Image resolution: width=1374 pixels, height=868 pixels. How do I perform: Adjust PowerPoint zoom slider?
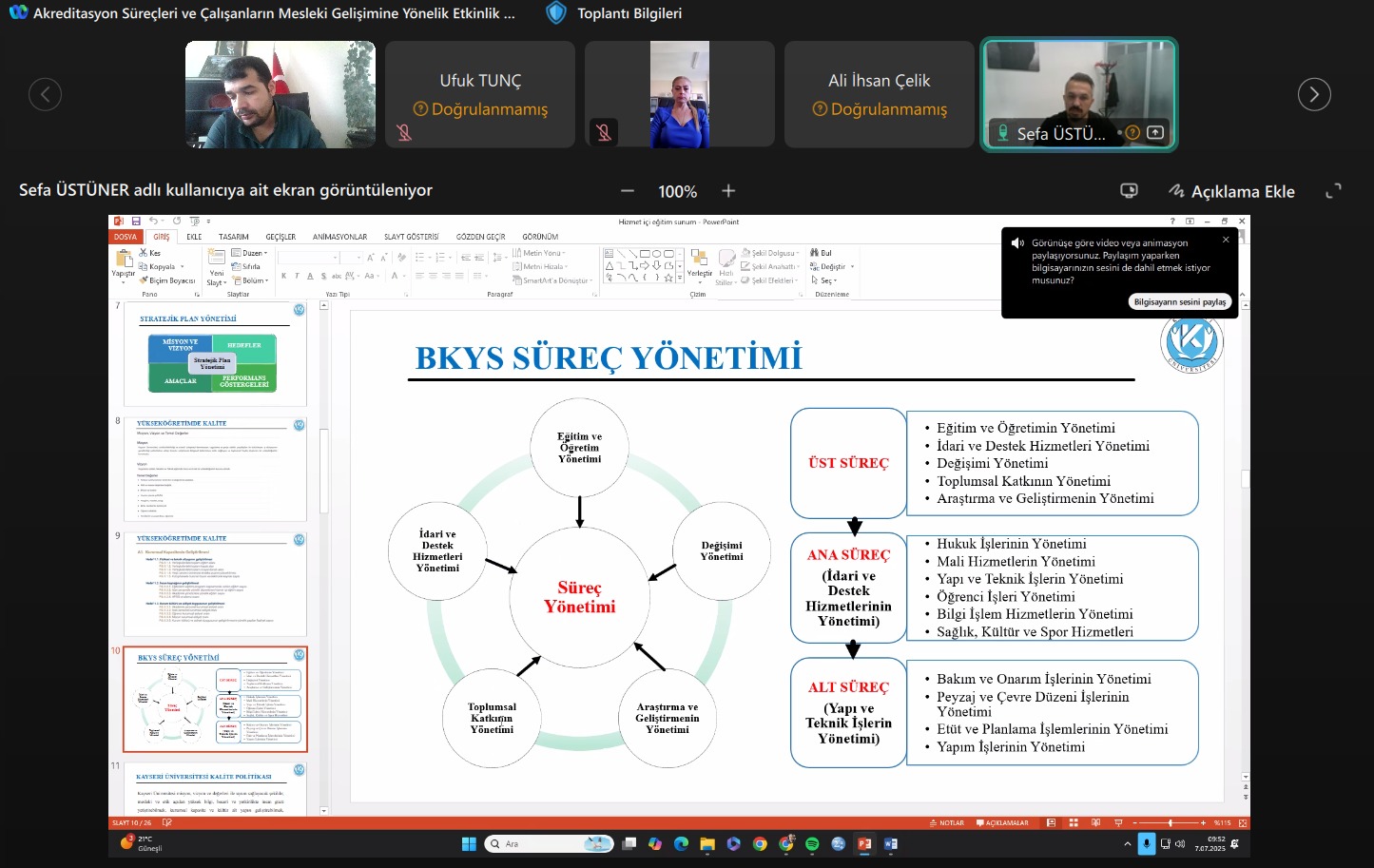coord(1171,823)
